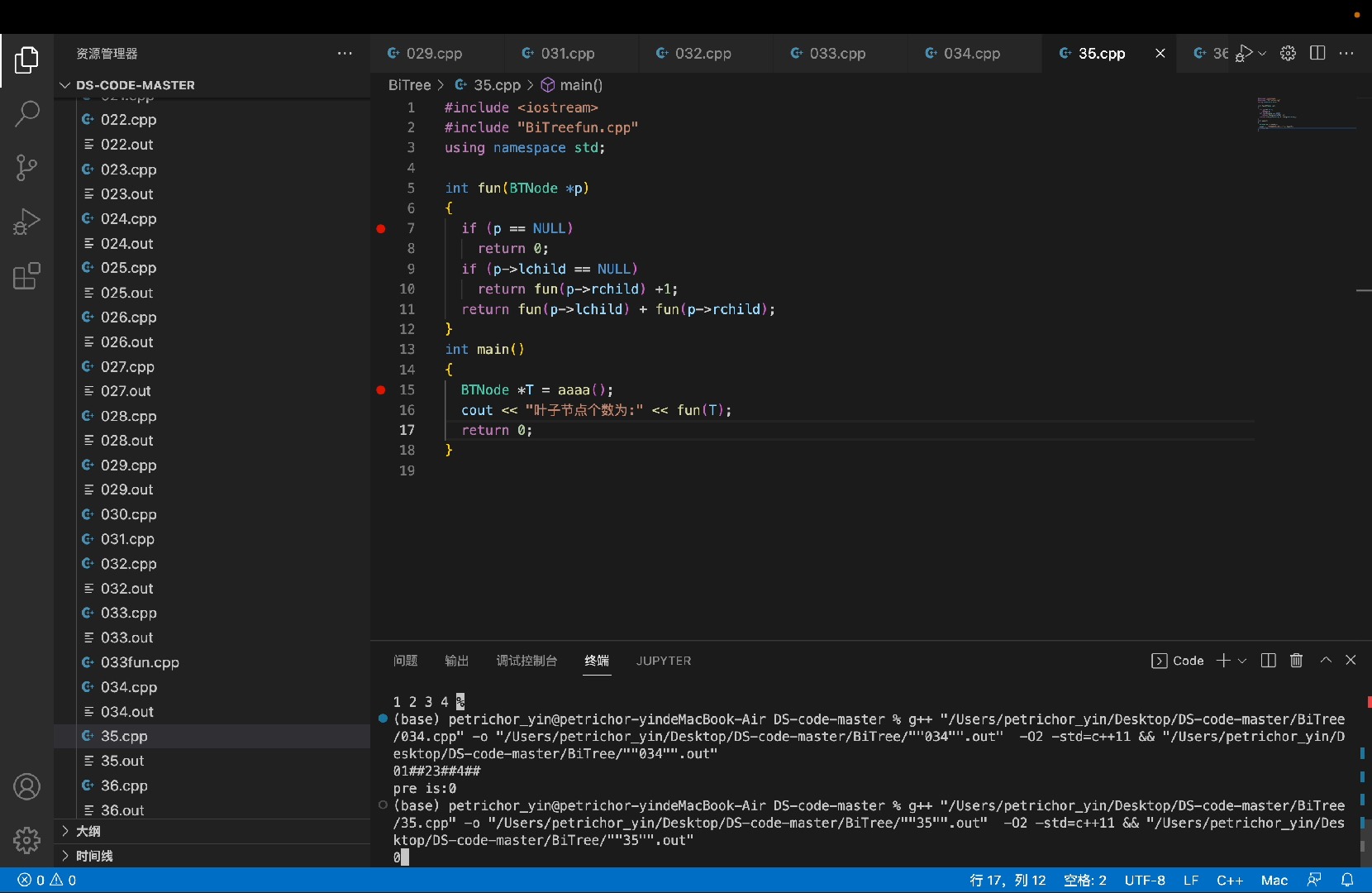Open 025.out in the file explorer
The height and width of the screenshot is (893, 1372).
pos(212,293)
